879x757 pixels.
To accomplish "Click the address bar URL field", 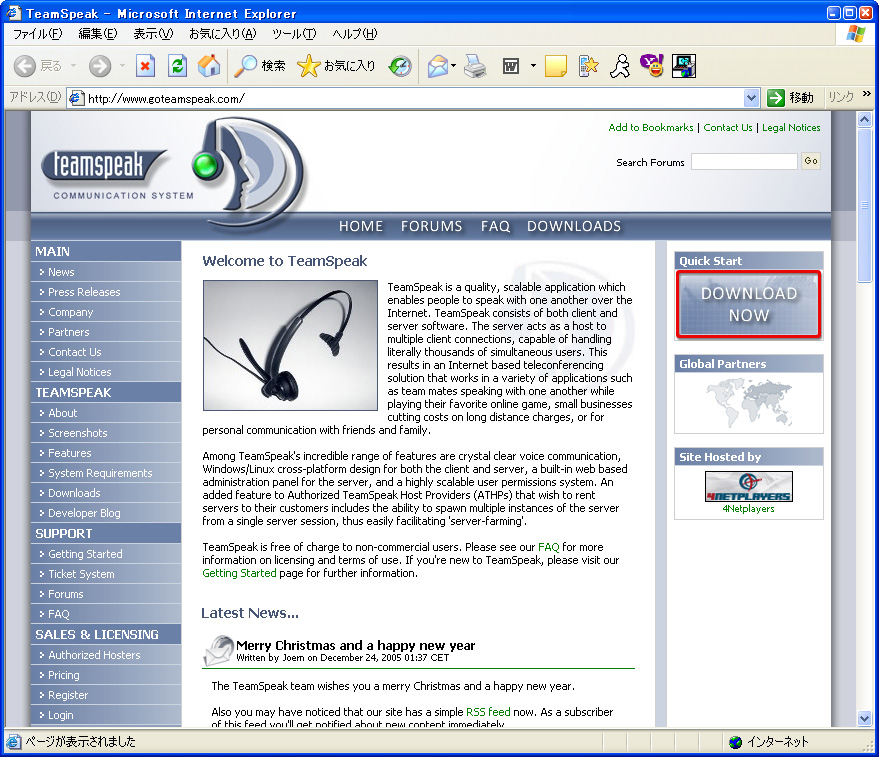I will tap(415, 99).
